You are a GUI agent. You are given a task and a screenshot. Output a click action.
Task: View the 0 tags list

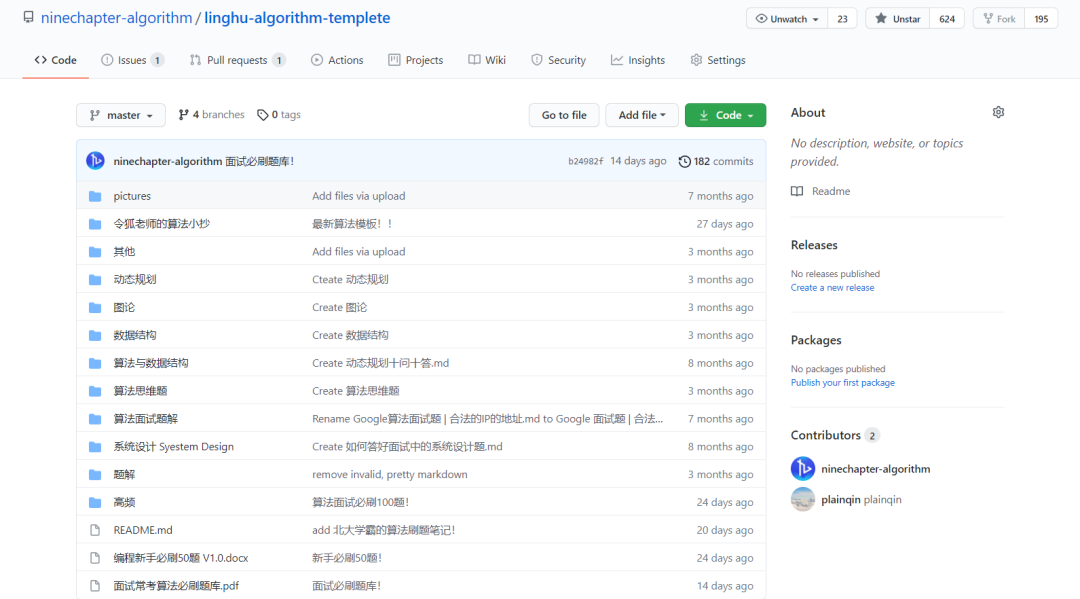point(279,115)
